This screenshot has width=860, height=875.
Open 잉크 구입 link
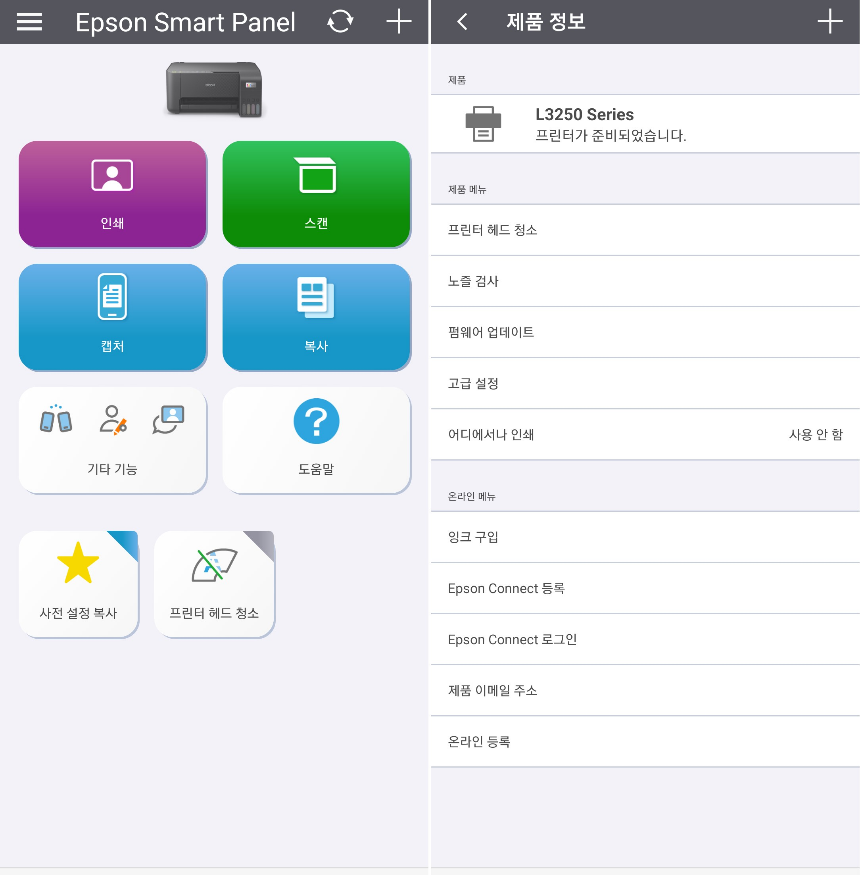click(x=645, y=537)
